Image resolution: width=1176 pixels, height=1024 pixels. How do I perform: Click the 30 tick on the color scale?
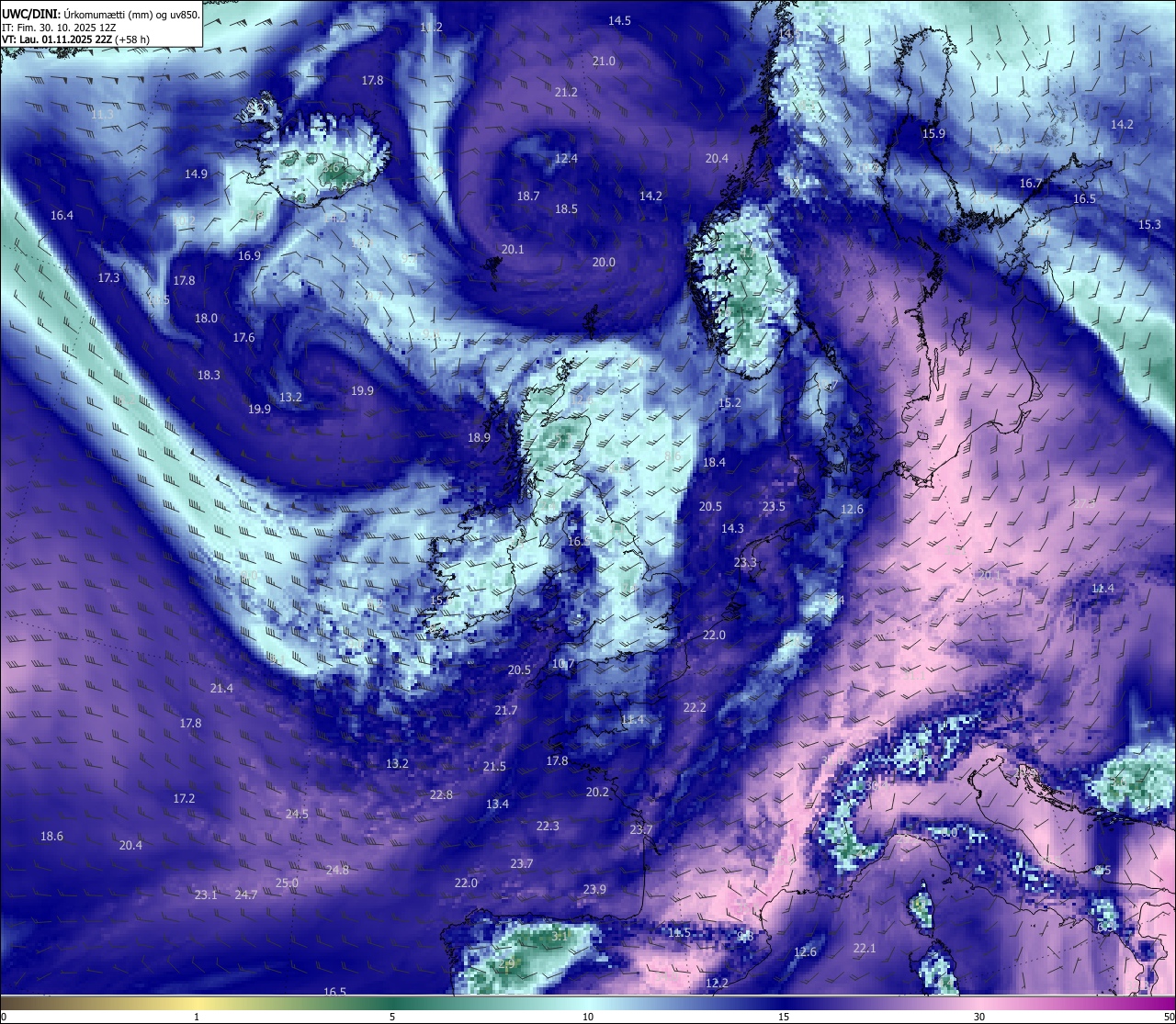(979, 1017)
